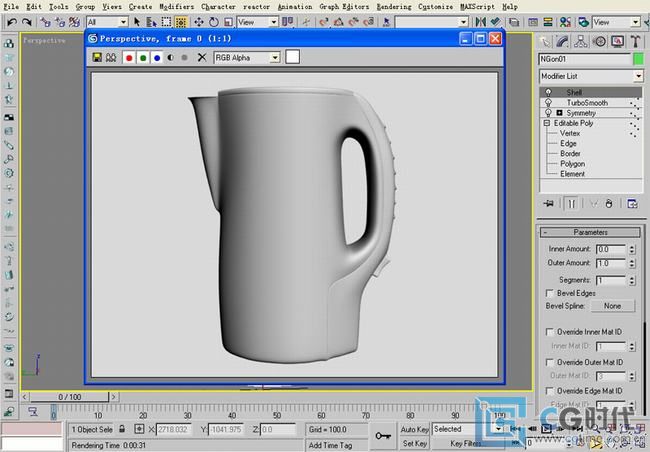Enable Override Outer Mat ID checkbox
Image resolution: width=650 pixels, height=452 pixels.
[550, 362]
